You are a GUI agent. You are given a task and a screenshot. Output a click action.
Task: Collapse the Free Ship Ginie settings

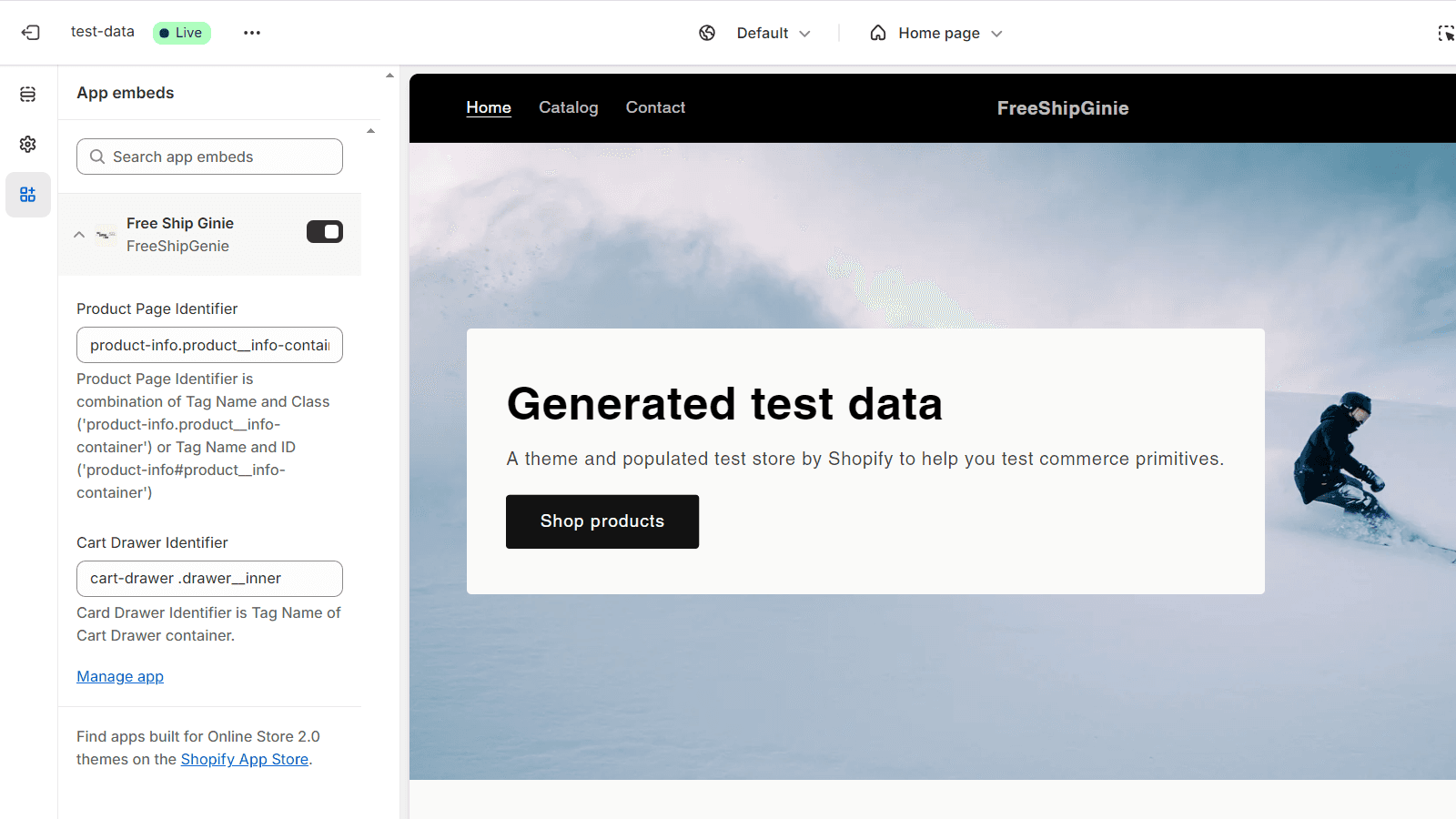tap(79, 235)
